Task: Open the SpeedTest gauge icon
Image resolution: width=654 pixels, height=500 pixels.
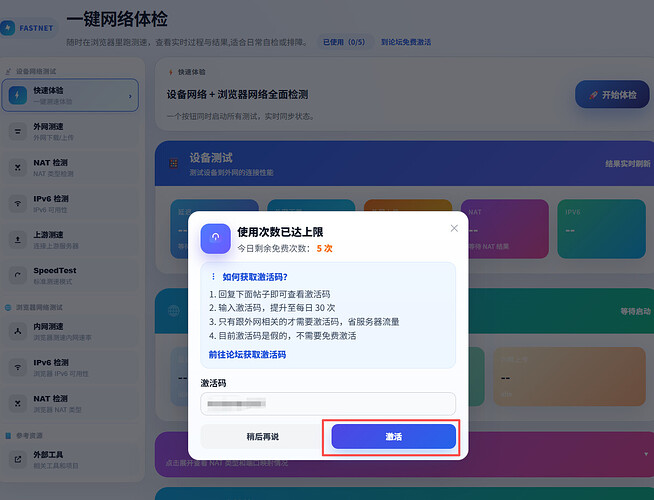Action: (17, 275)
